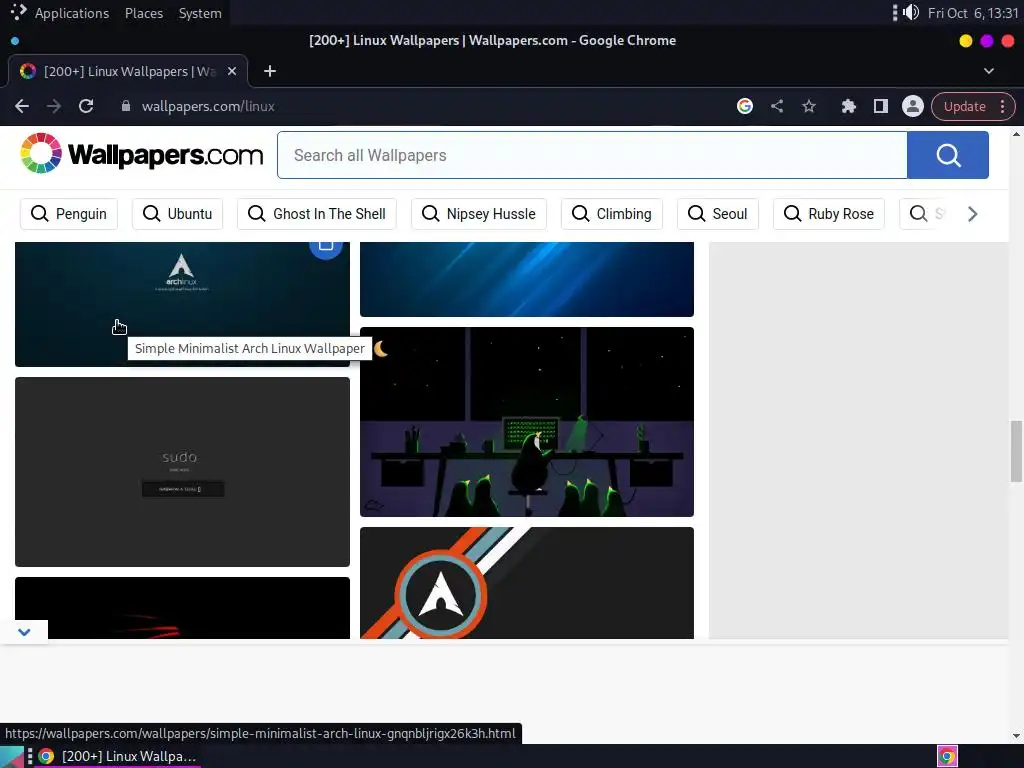Click the site lock icon
This screenshot has width=1024, height=768.
pyautogui.click(x=125, y=106)
